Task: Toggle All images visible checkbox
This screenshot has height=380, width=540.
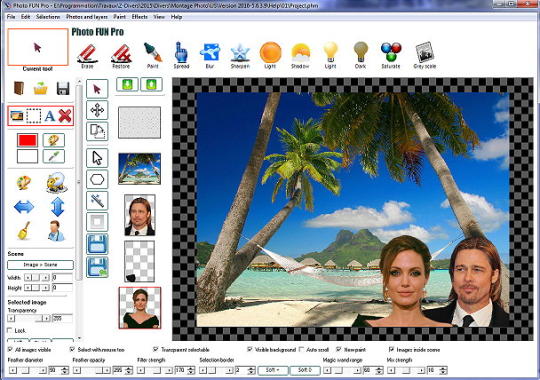Action: pos(10,349)
